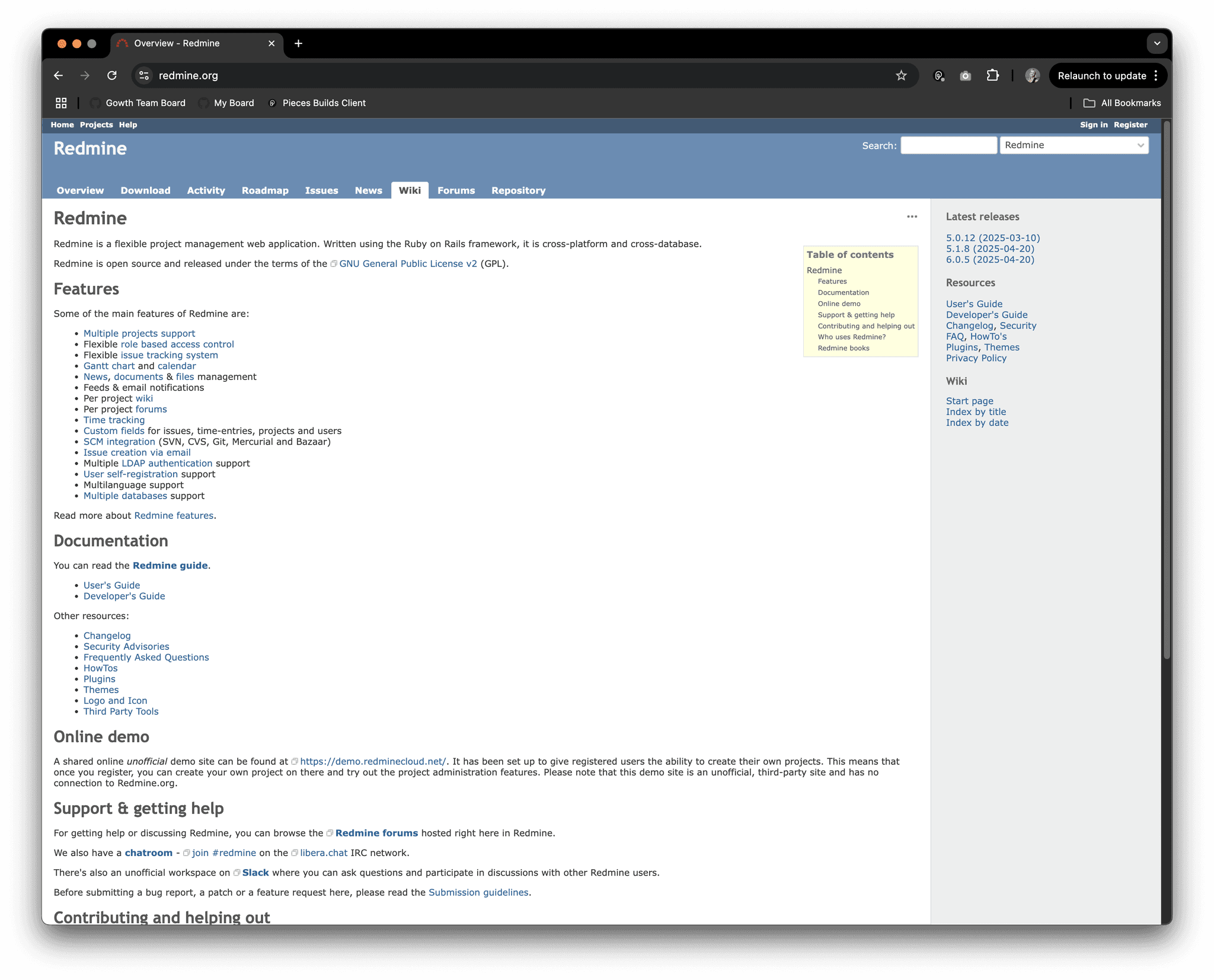1214x980 pixels.
Task: Expand the Redmine search scope dropdown
Action: pyautogui.click(x=1074, y=145)
